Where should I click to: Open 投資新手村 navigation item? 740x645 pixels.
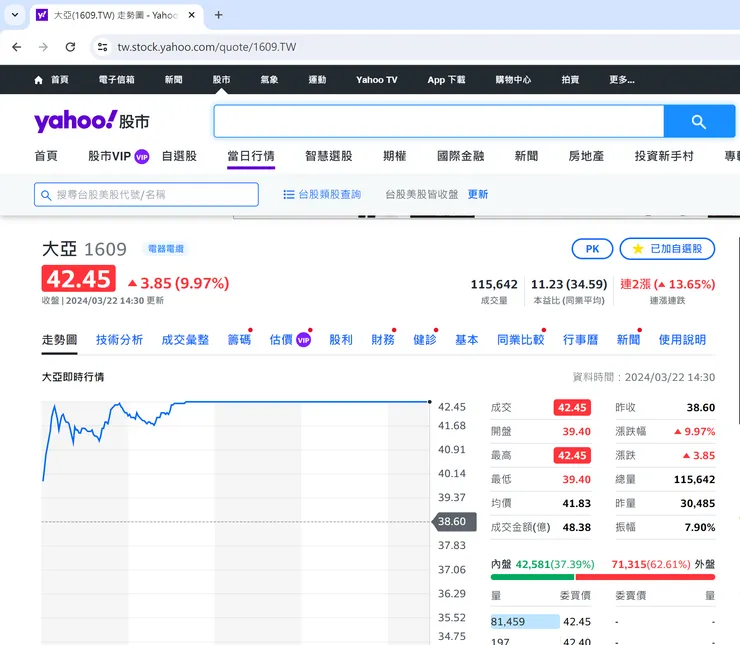(x=664, y=156)
